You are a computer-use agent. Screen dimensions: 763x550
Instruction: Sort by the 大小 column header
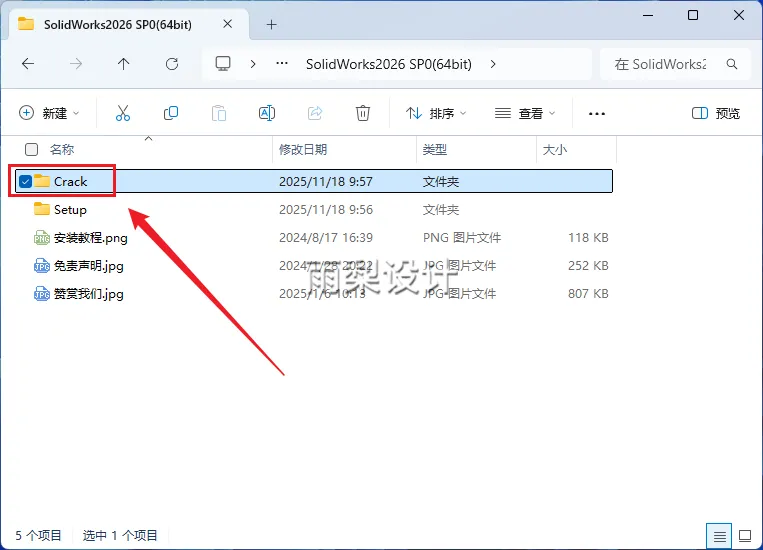555,149
